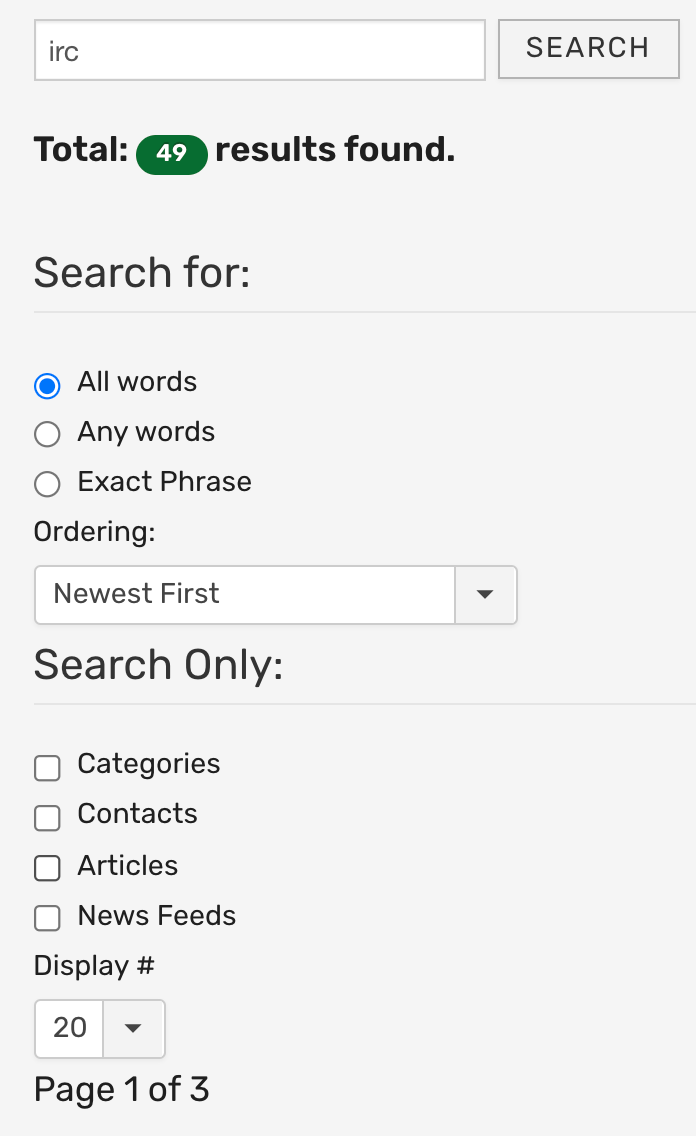The height and width of the screenshot is (1136, 696).
Task: Select the "Any words" radio button
Action: (x=47, y=434)
